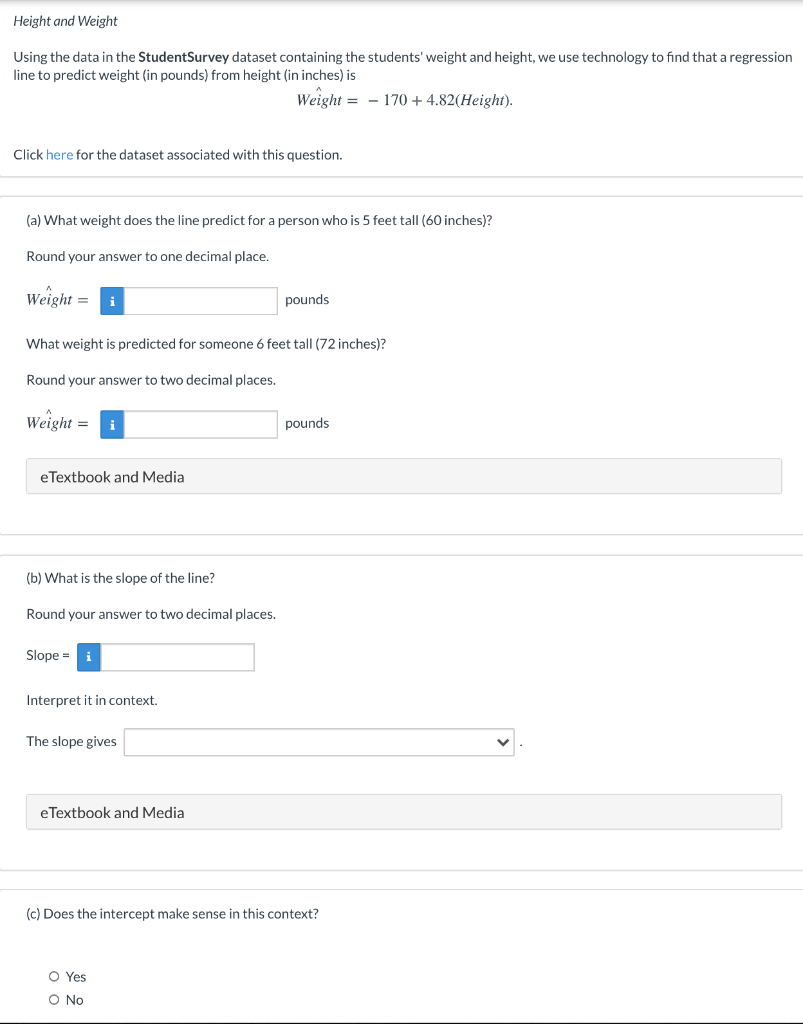Click the chevron arrow on the slope interpretation dropdown
The image size is (803, 1024).
tap(503, 742)
